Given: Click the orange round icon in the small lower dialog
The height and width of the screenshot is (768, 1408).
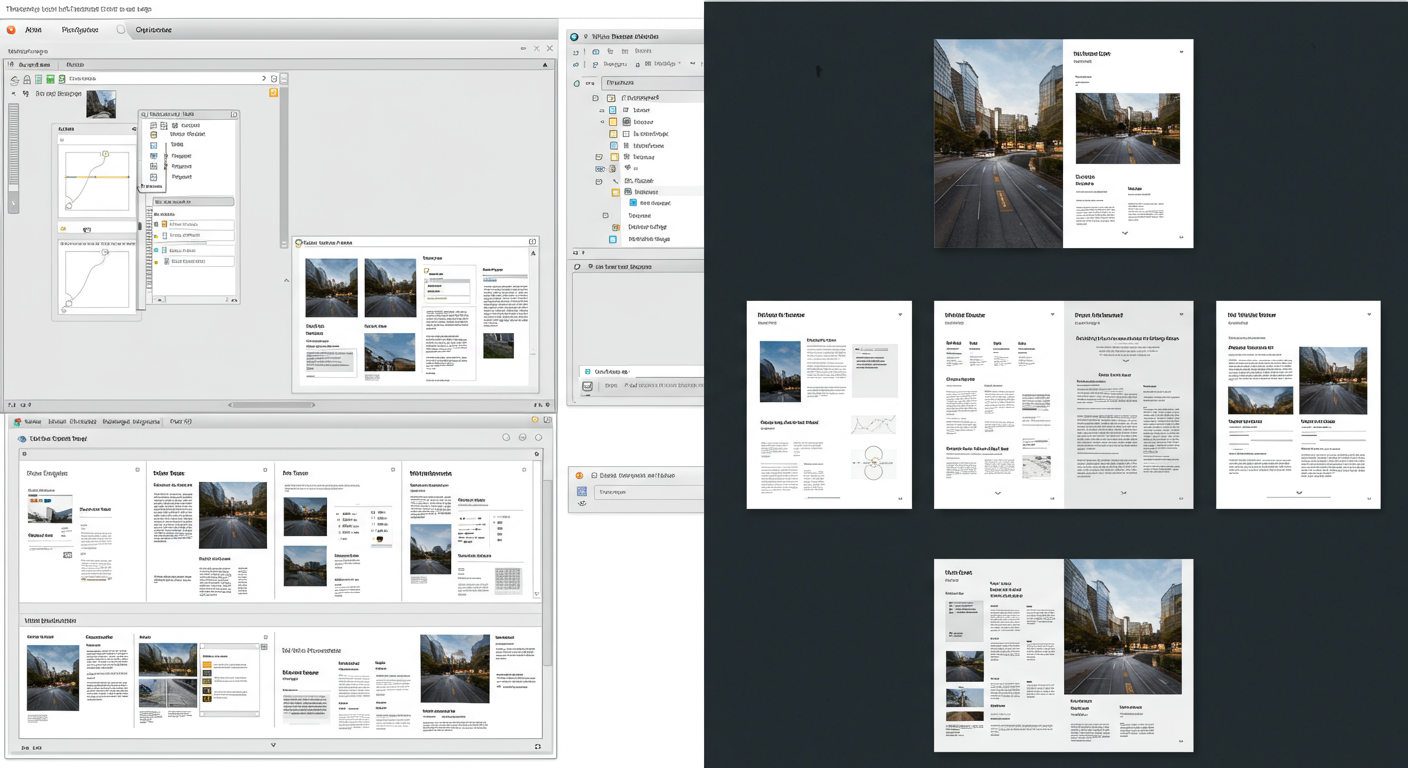Looking at the screenshot, I should tap(579, 475).
